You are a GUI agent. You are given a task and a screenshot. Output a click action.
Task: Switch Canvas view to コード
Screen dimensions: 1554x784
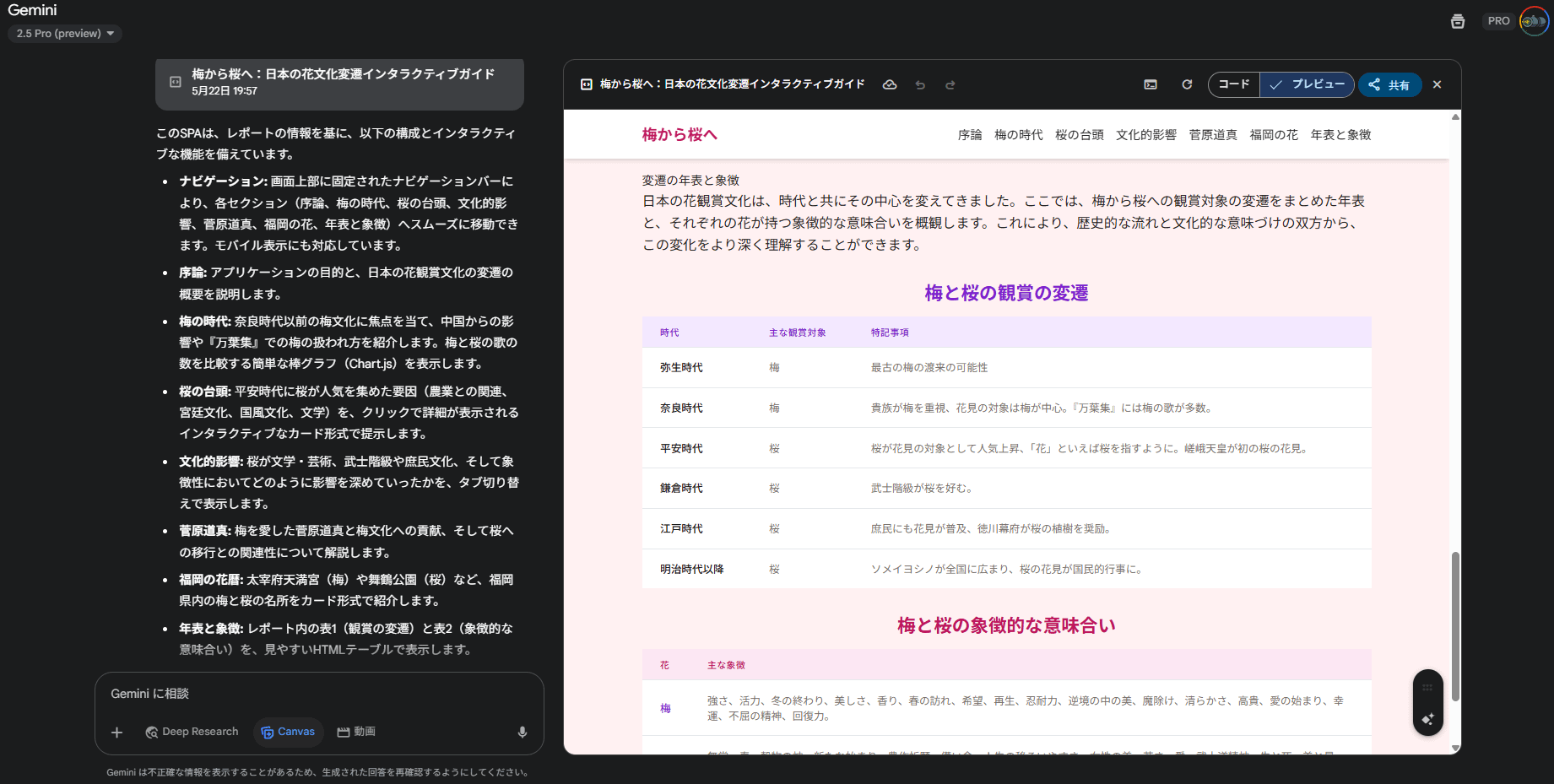tap(1234, 84)
